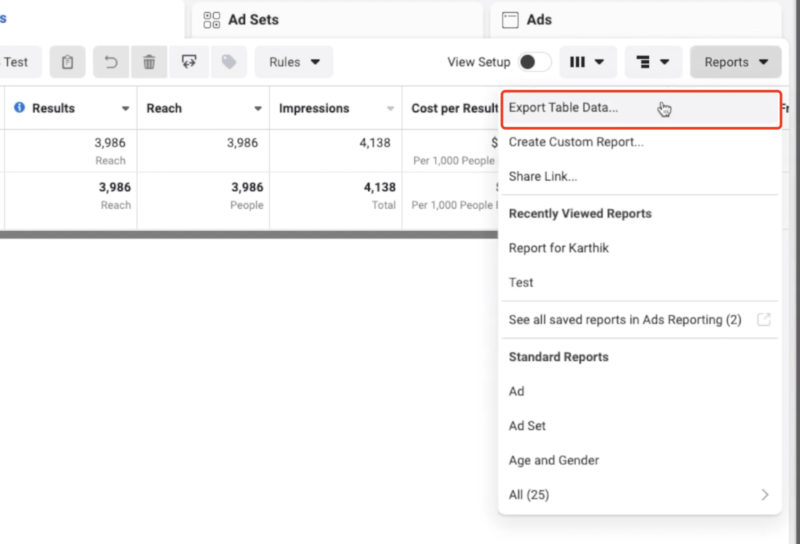Click the preview share icon next to trash

coord(189,62)
